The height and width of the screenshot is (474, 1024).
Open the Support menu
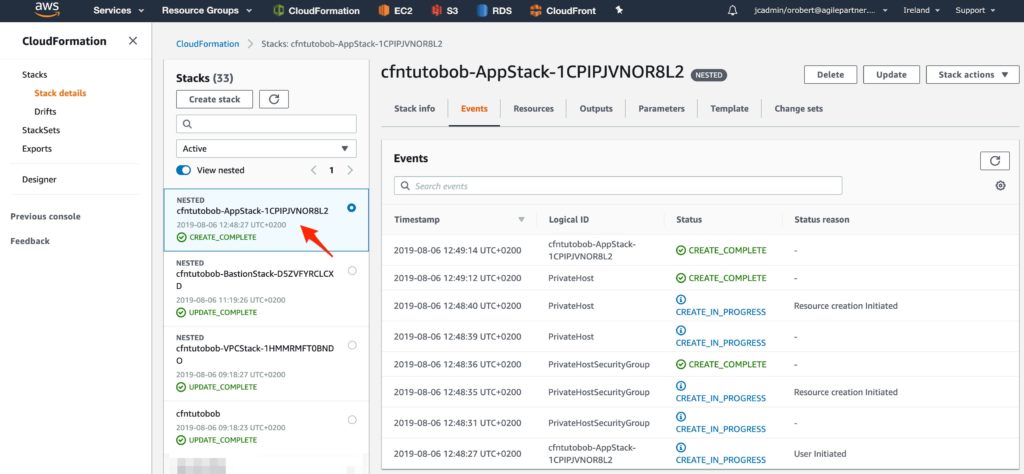(976, 10)
